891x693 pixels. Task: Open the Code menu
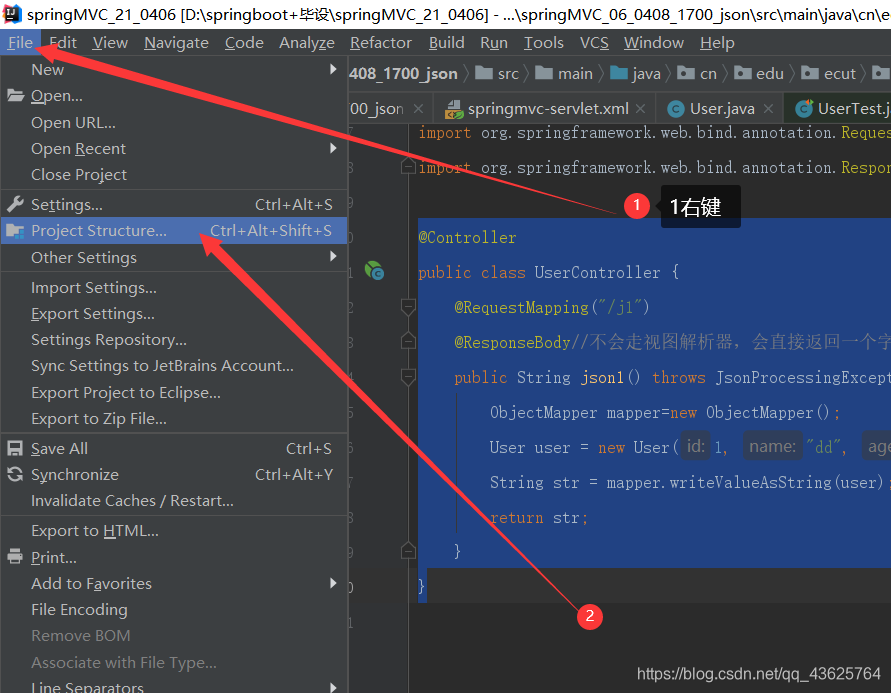244,43
